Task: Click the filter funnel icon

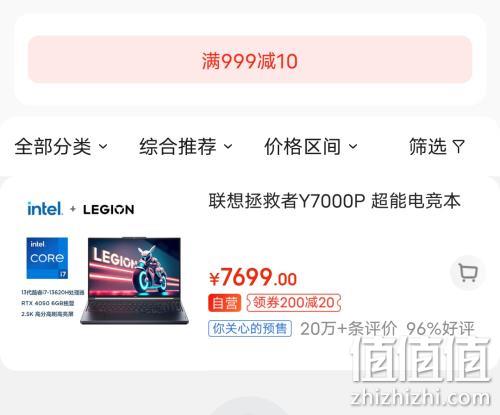Action: click(458, 146)
